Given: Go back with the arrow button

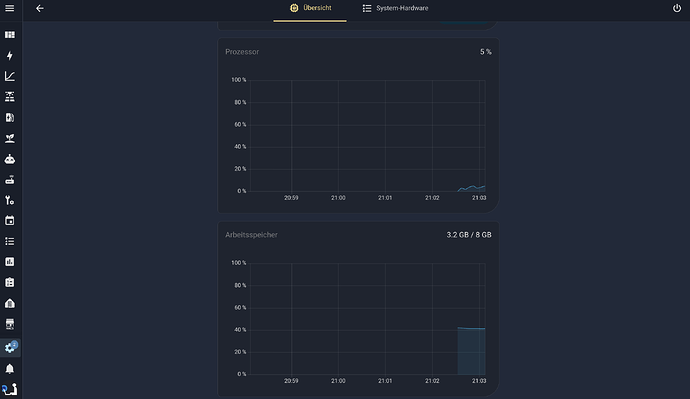Looking at the screenshot, I should tap(40, 8).
